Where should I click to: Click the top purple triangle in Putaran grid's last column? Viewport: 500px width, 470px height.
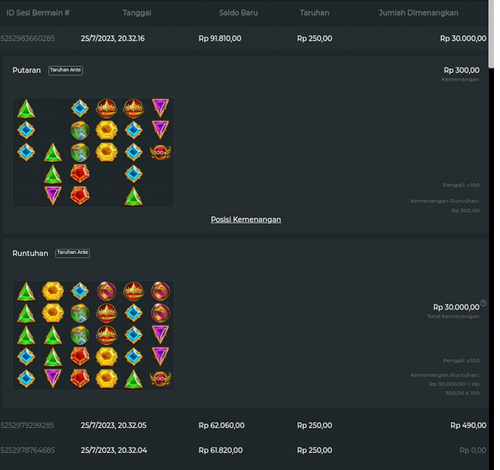[160, 108]
